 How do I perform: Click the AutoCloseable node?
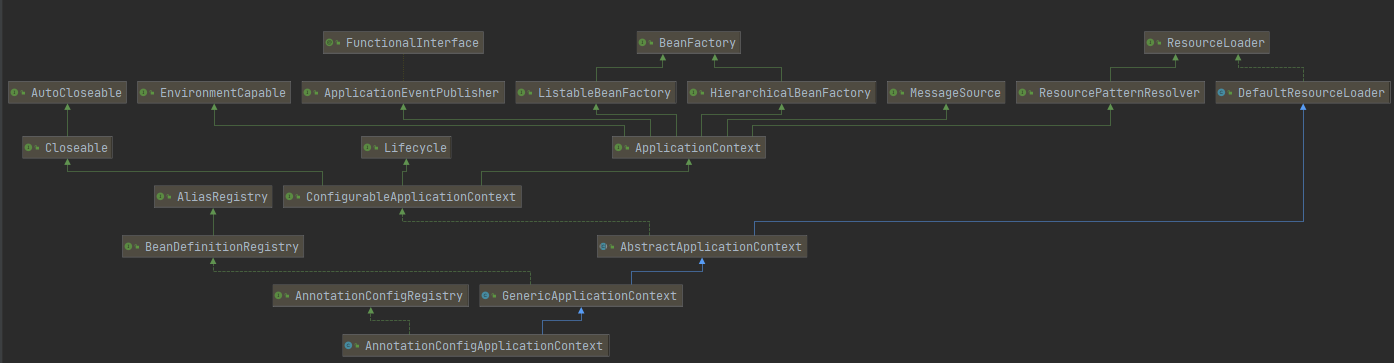coord(68,93)
